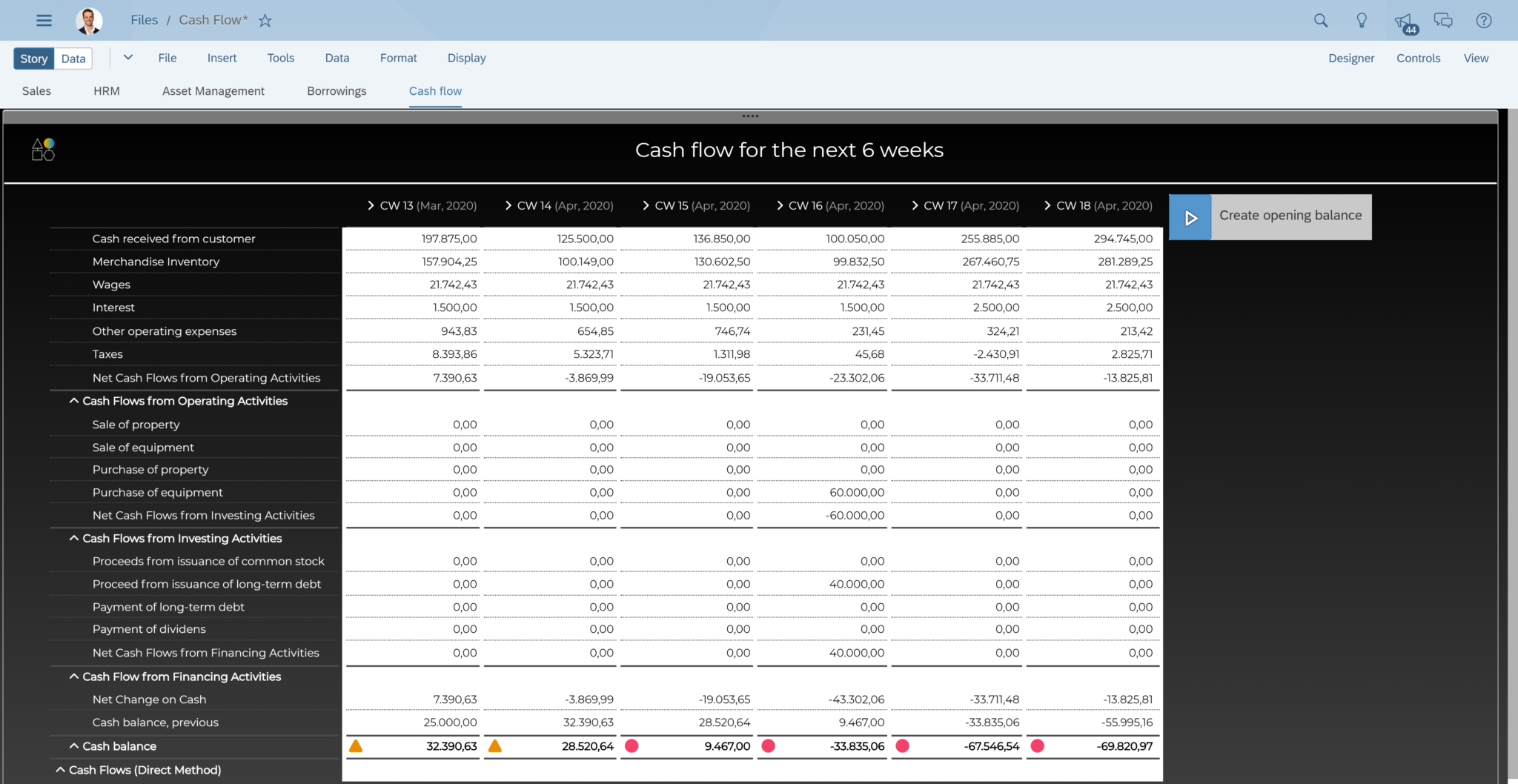The image size is (1518, 784).
Task: Click the lightbulb insights icon
Action: coord(1362,21)
